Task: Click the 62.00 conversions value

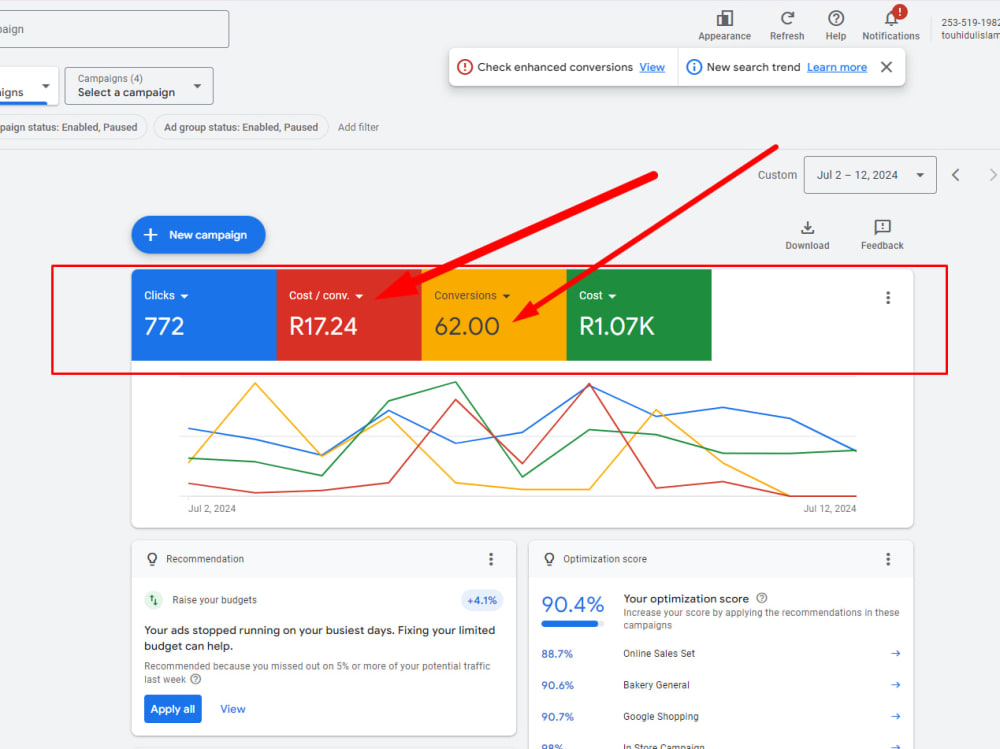Action: [467, 326]
